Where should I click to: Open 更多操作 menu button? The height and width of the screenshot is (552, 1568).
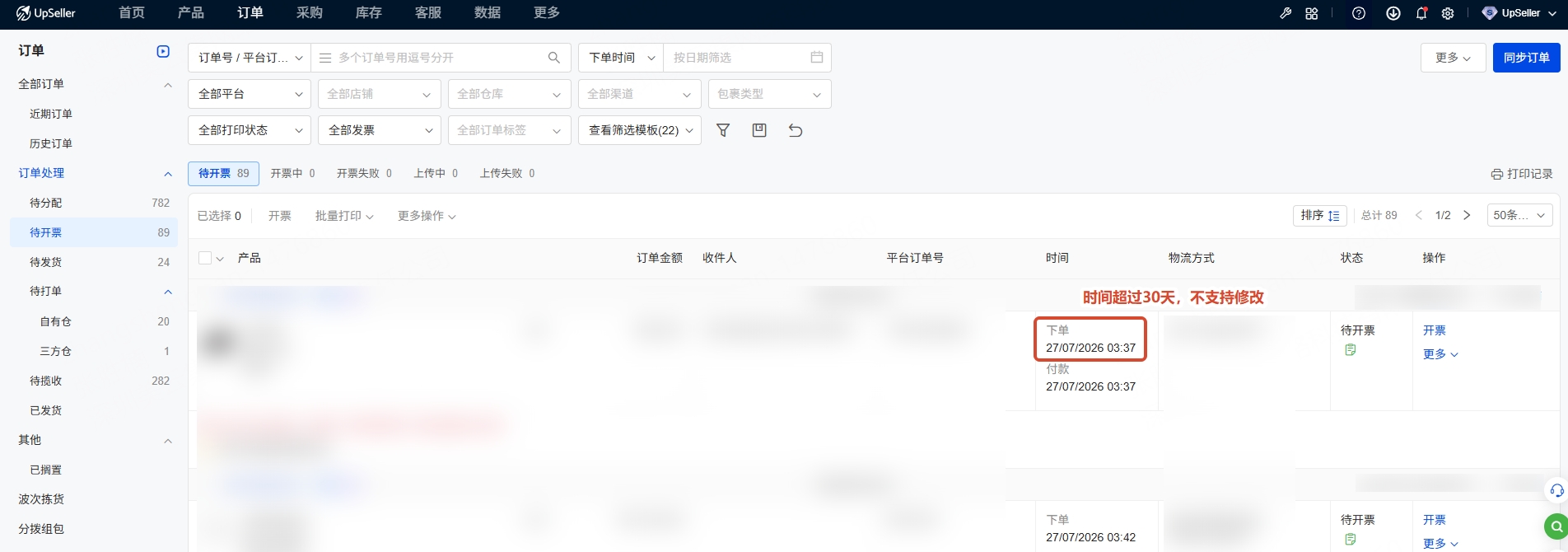427,216
